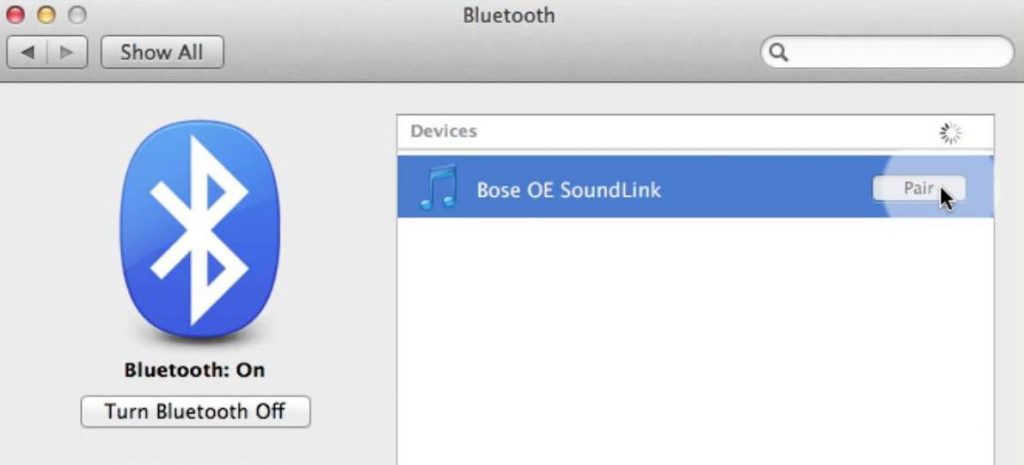Select the Bose OE SoundLink device row
The image size is (1024, 465).
click(x=696, y=187)
